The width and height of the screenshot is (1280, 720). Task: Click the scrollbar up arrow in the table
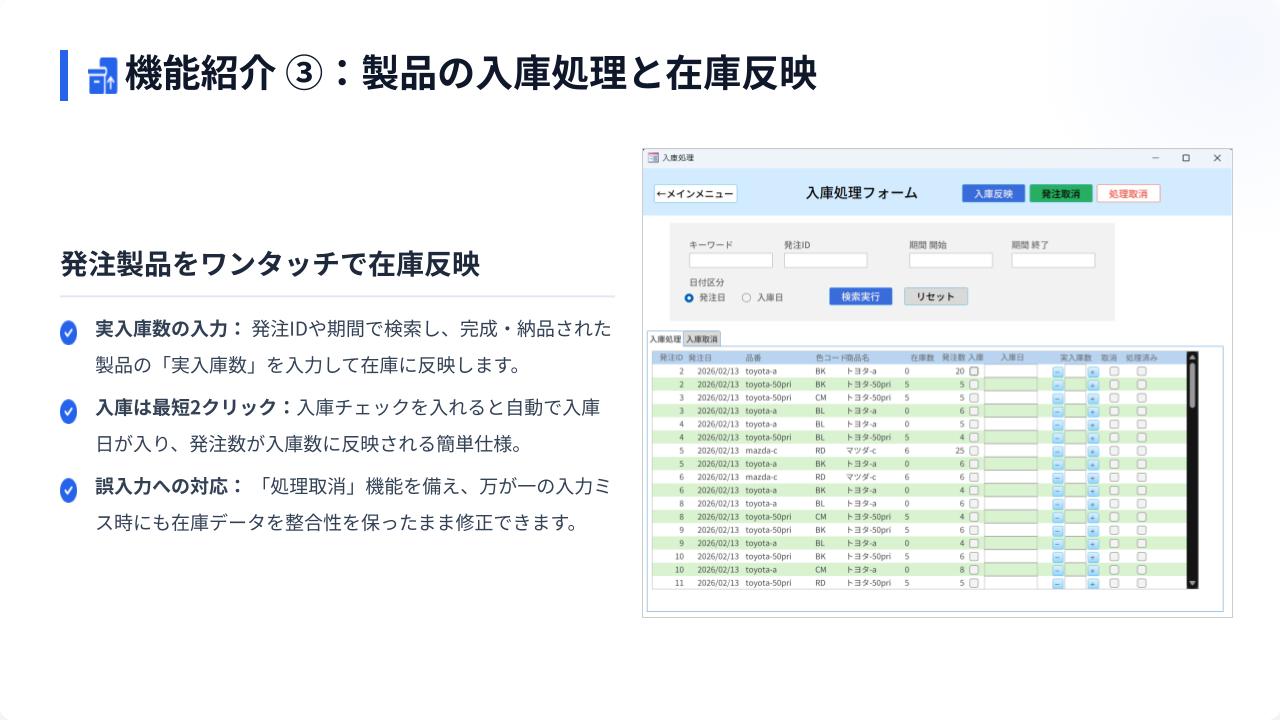tap(1192, 357)
